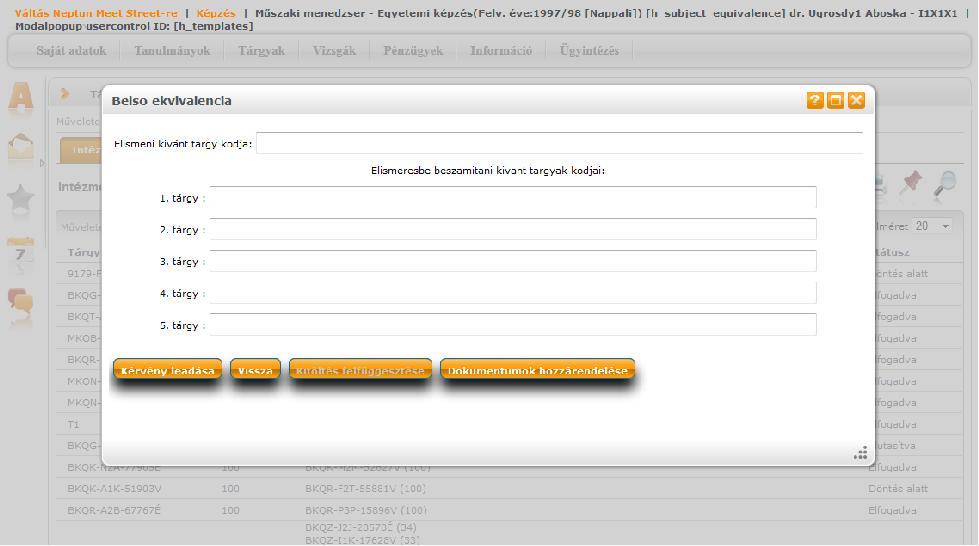The height and width of the screenshot is (546, 979).
Task: Focus the 1. tárgy input field
Action: 513,197
